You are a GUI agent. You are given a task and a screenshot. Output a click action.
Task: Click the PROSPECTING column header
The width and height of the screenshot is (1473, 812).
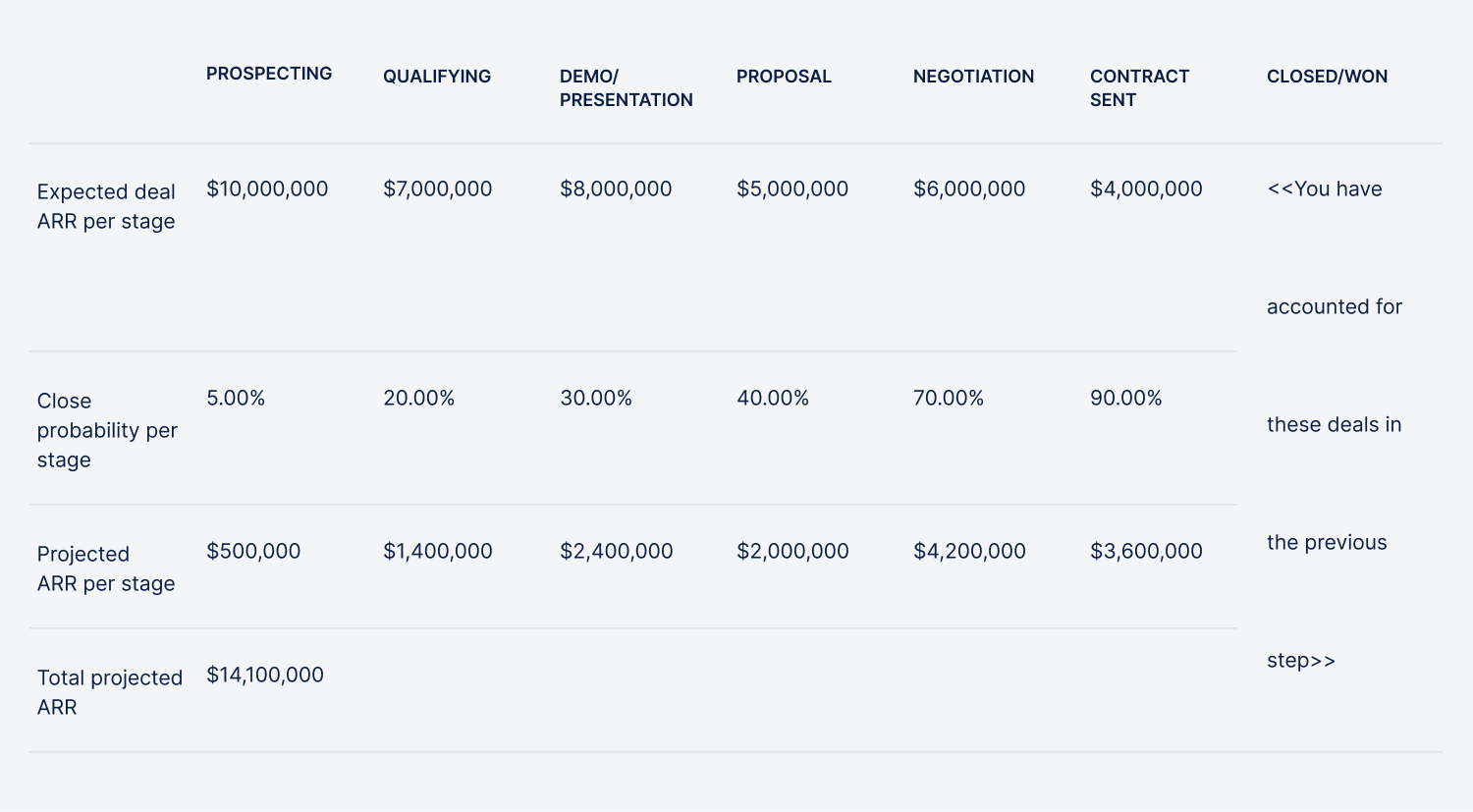tap(269, 74)
